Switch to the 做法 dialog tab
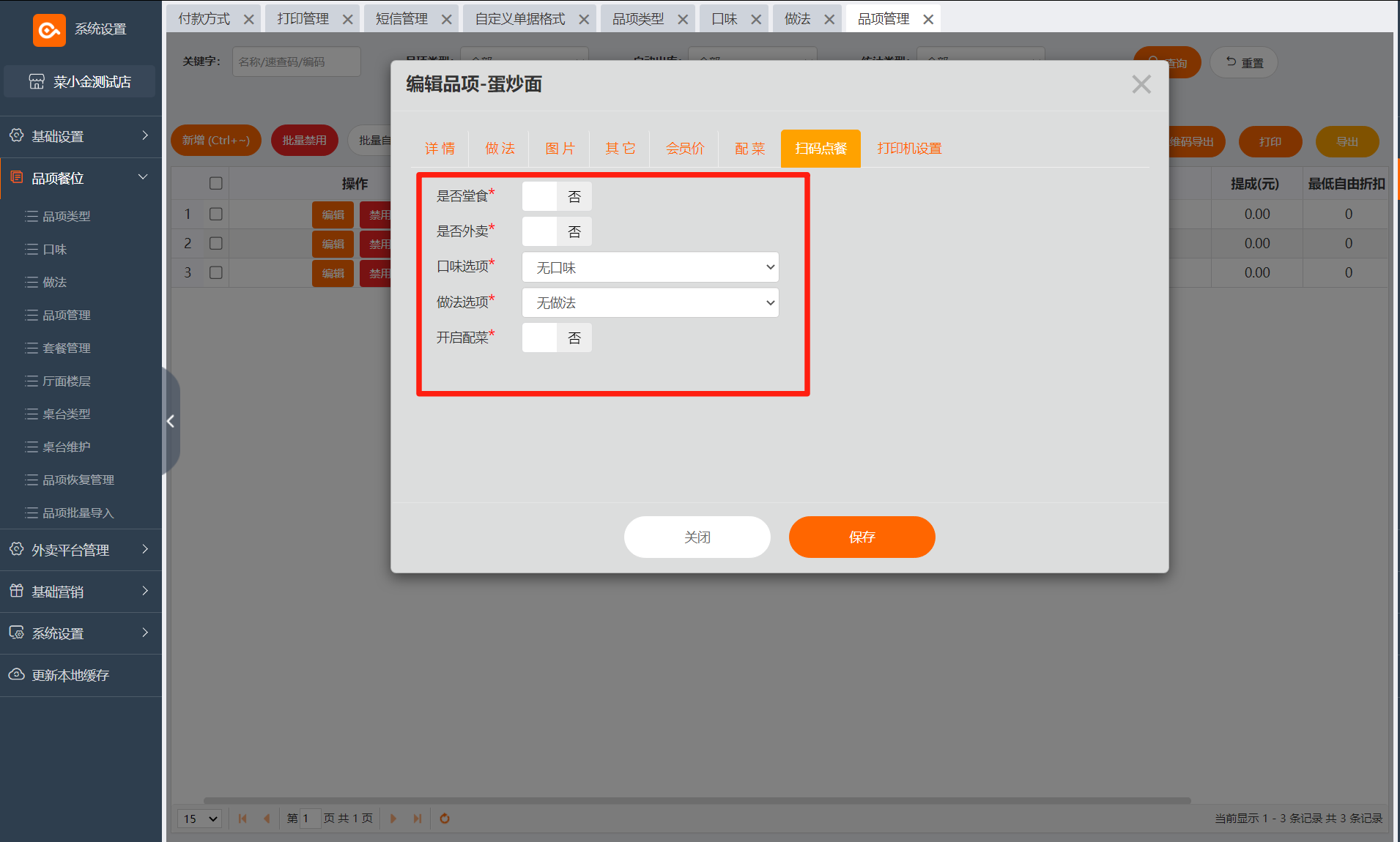The height and width of the screenshot is (842, 1400). click(x=500, y=149)
